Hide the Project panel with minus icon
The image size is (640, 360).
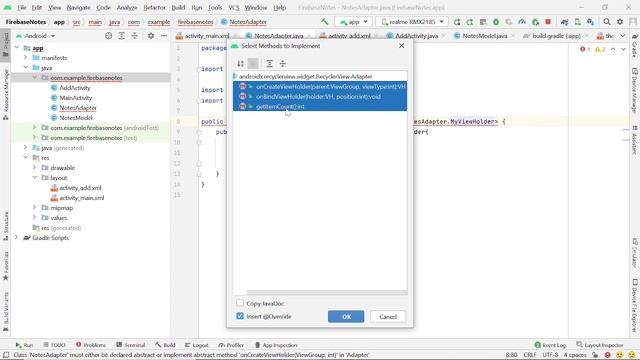164,36
